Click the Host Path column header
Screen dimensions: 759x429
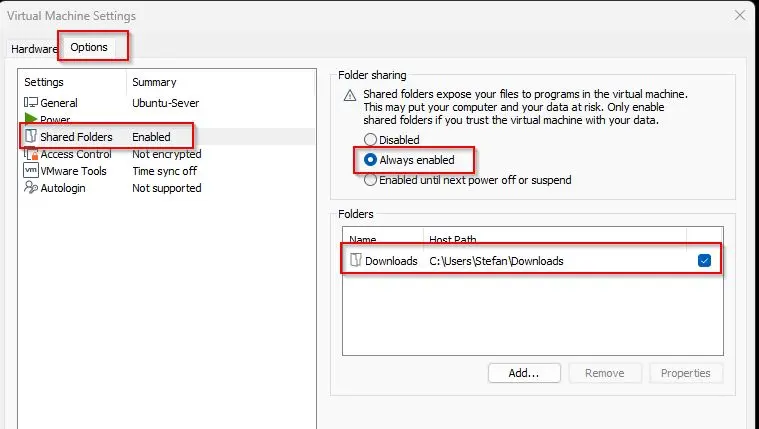pos(456,240)
